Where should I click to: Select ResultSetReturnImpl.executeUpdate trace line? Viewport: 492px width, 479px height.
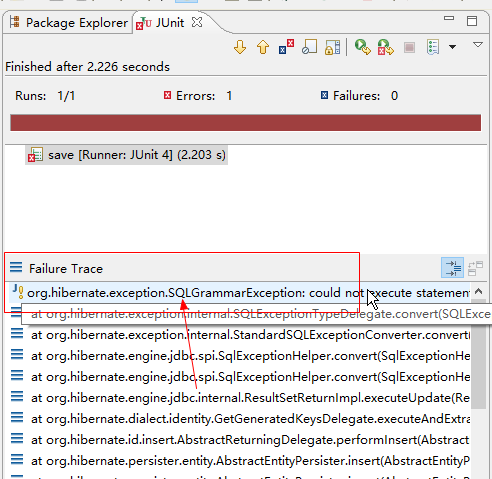[241, 398]
